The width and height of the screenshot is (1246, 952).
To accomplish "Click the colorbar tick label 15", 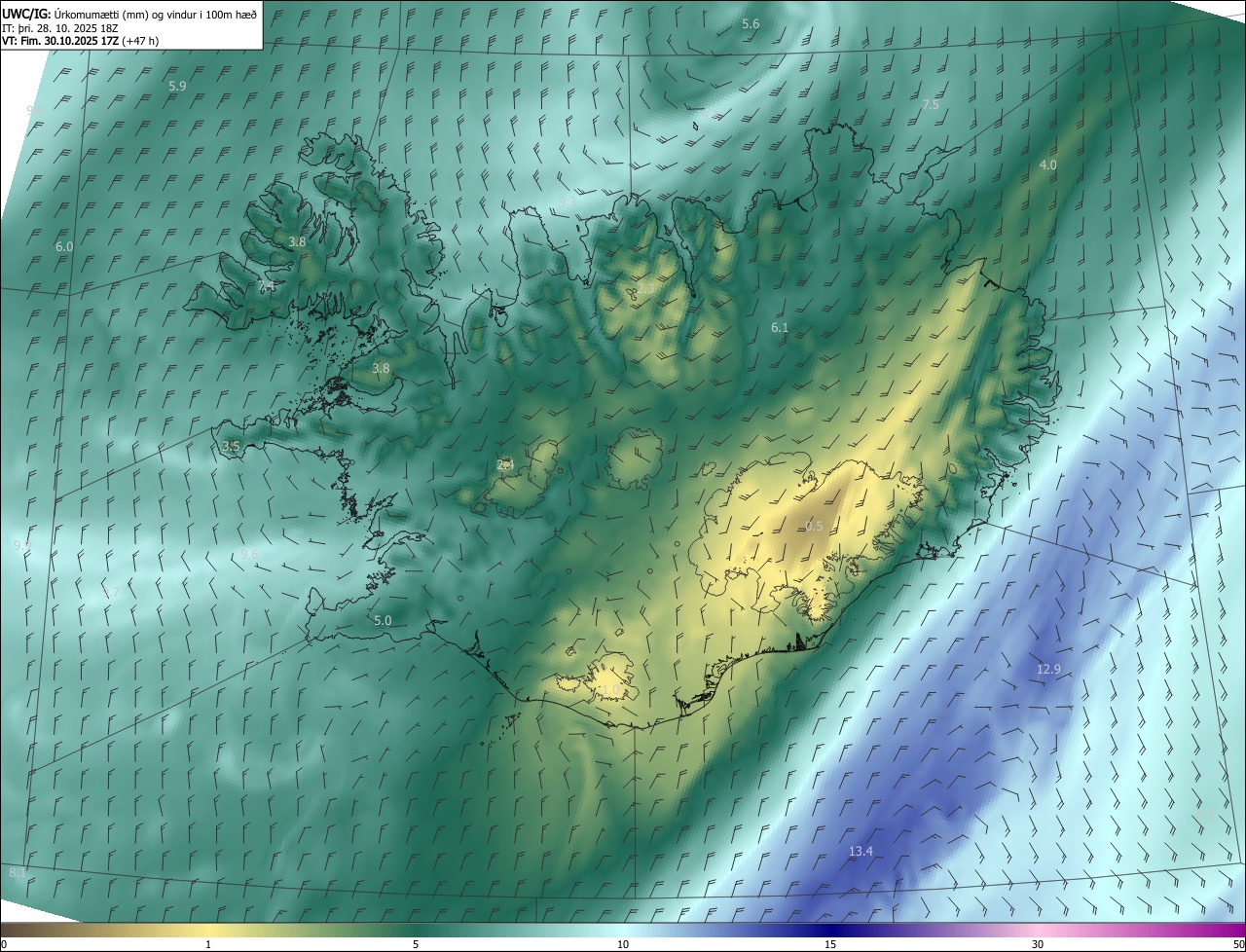I will click(830, 944).
